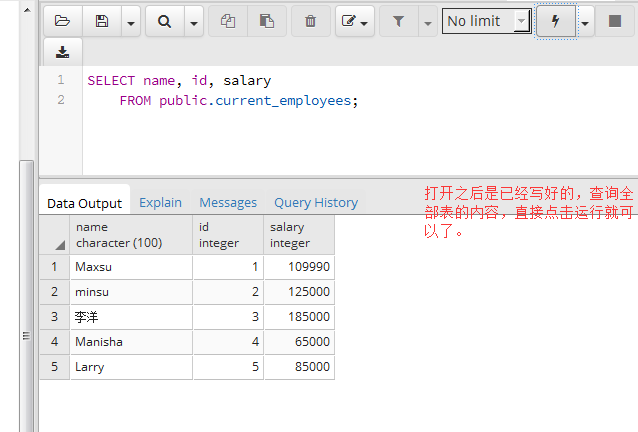The height and width of the screenshot is (432, 638).
Task: Click the id cell in Larry's row
Action: [228, 367]
